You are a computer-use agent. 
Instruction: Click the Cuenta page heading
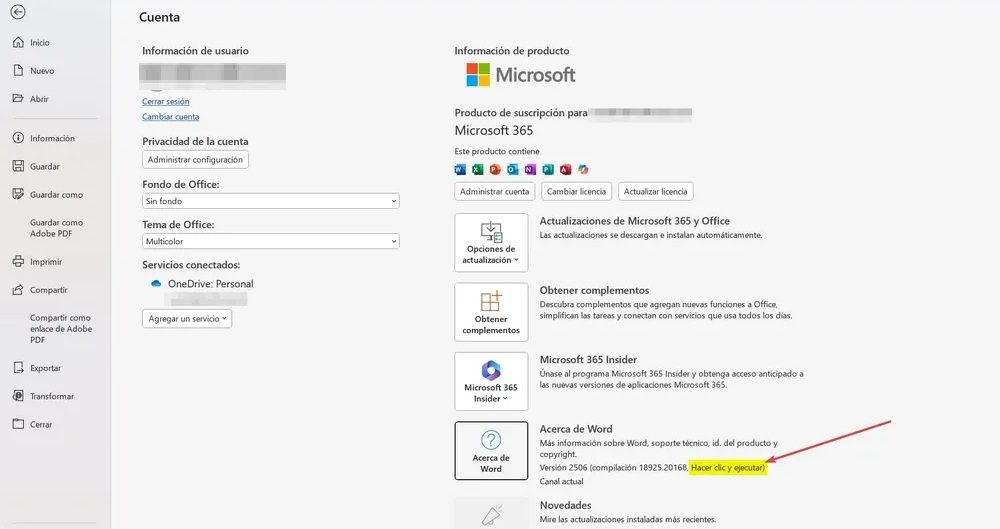point(159,17)
